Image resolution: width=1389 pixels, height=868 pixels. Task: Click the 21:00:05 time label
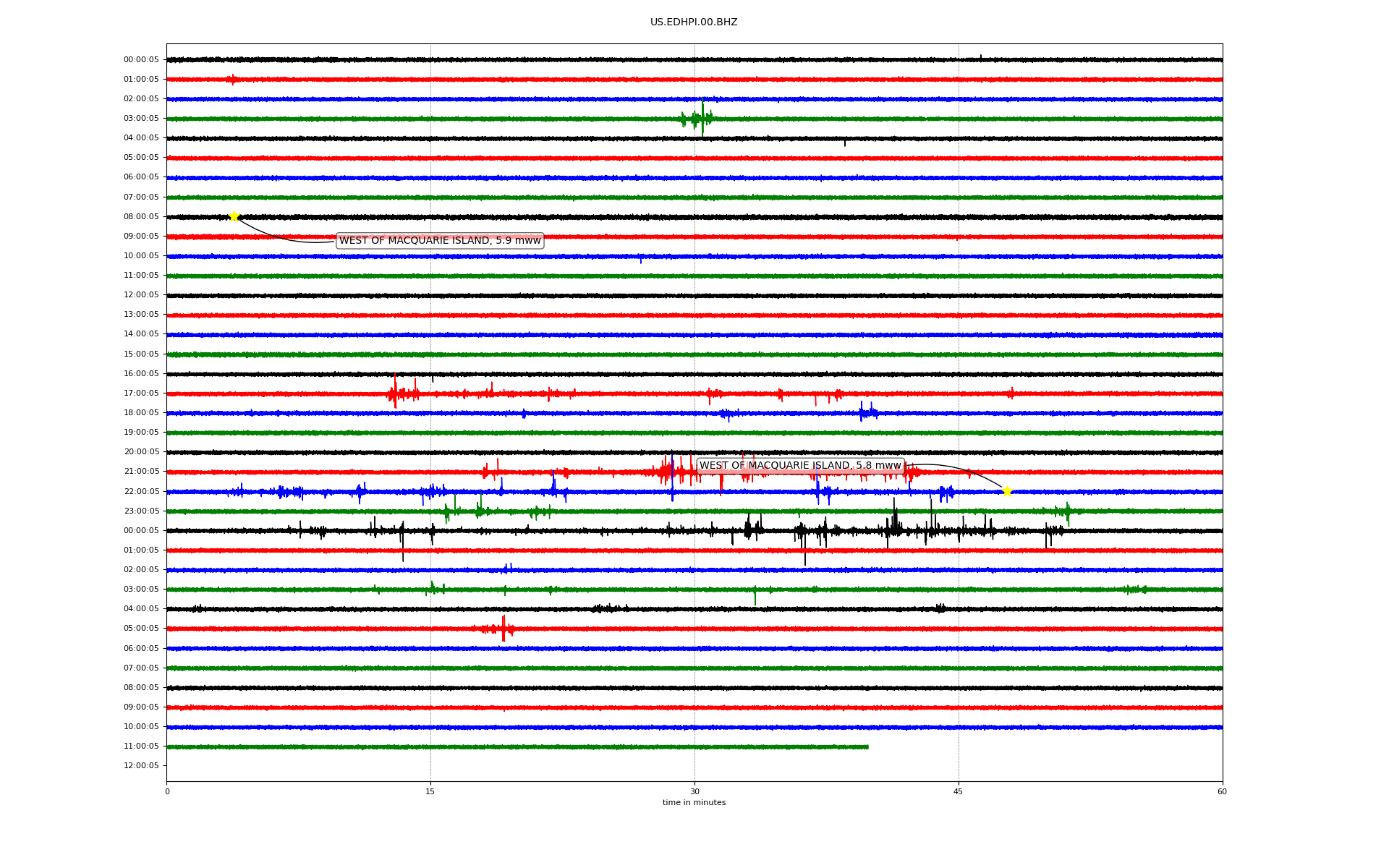(141, 472)
